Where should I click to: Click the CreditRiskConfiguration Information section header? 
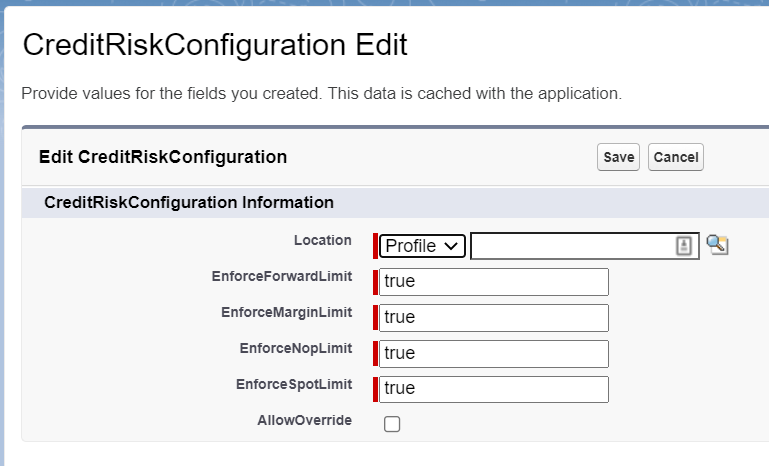(x=189, y=202)
